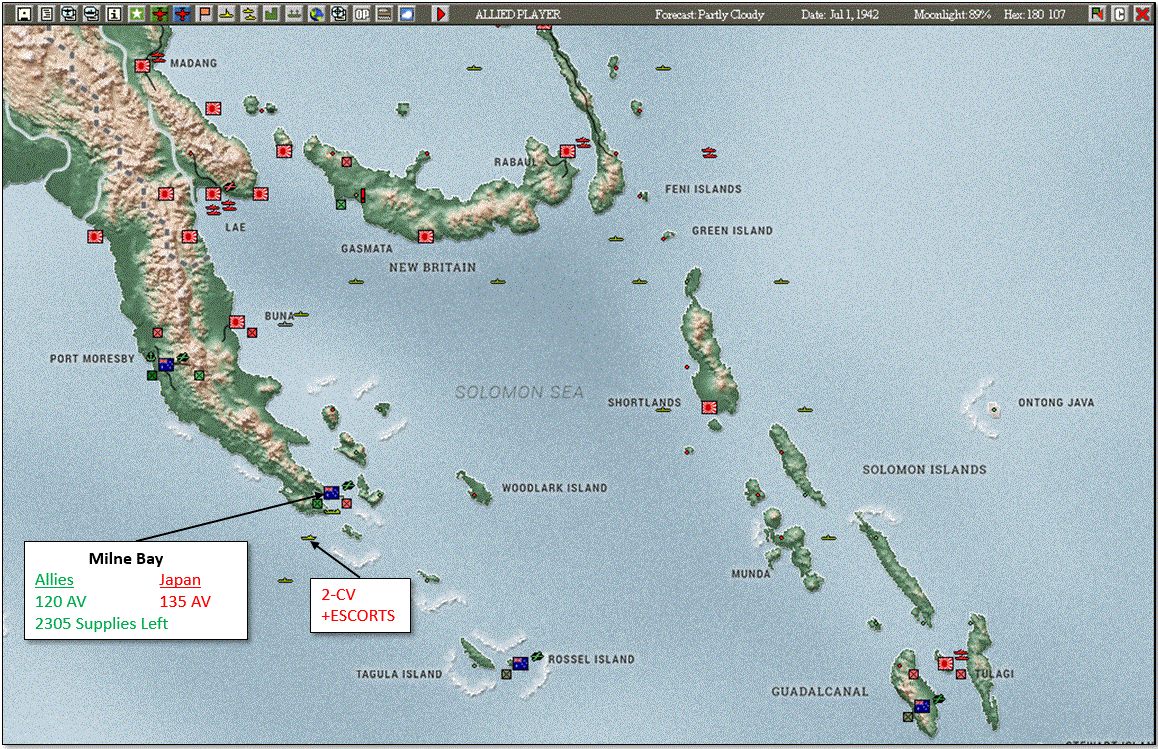Click the first stacked-screens toolbar icon
The width and height of the screenshot is (1158, 749).
coord(69,13)
